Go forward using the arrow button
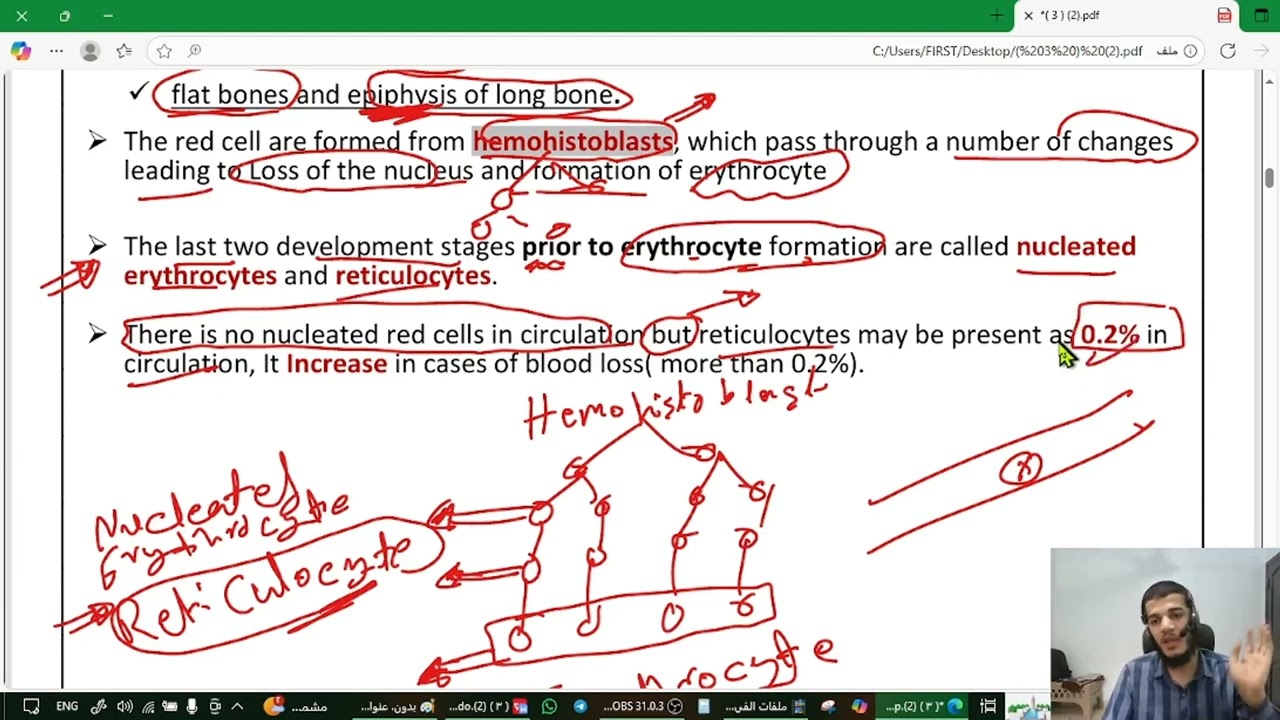 tap(1260, 51)
